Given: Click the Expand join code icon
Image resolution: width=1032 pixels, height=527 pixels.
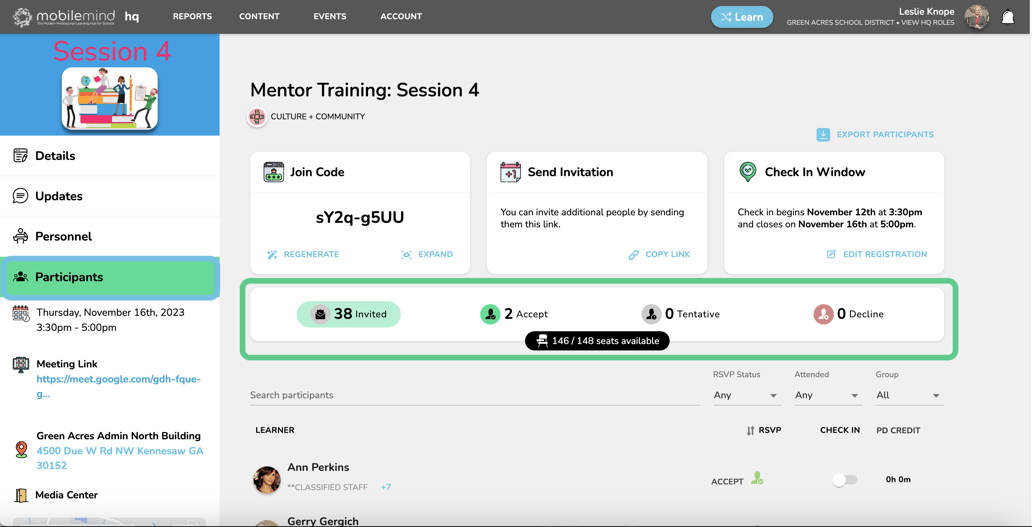Looking at the screenshot, I should pyautogui.click(x=406, y=255).
